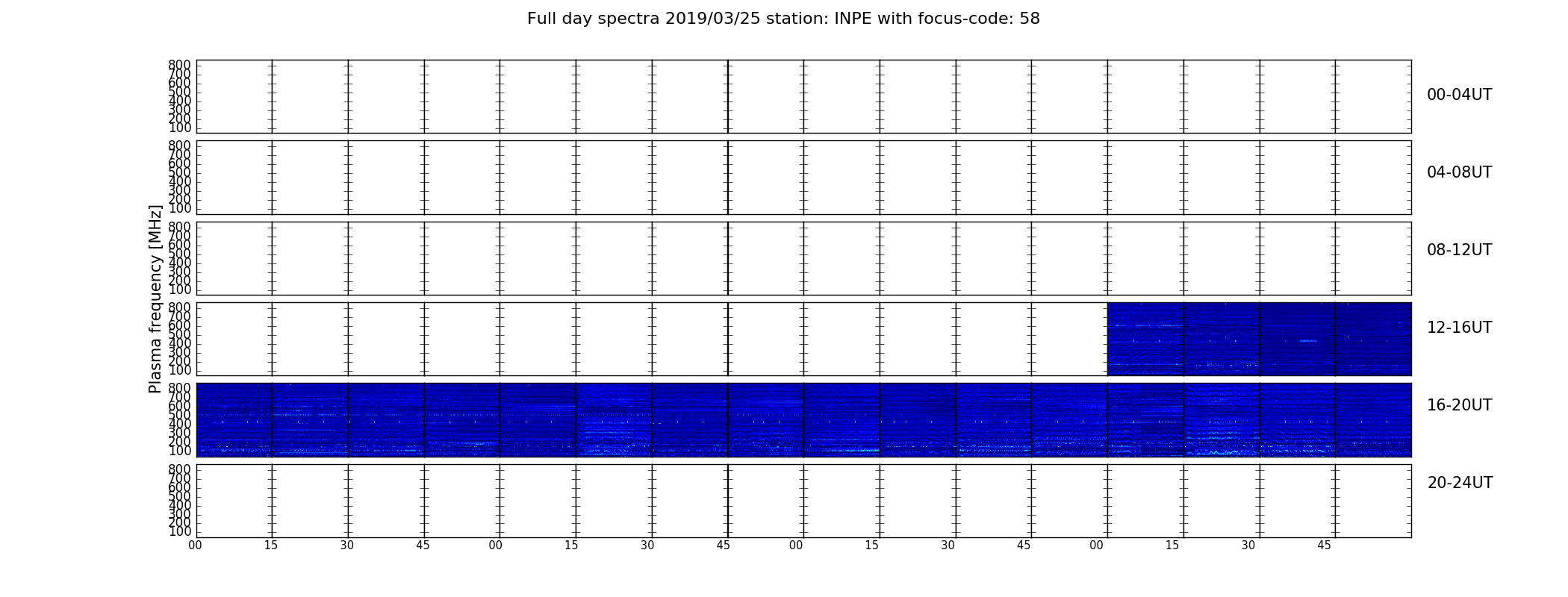Viewport: 1568px width, 597px height.
Task: Click the spectrogram data in the 12-16UT panel
Action: [1259, 339]
